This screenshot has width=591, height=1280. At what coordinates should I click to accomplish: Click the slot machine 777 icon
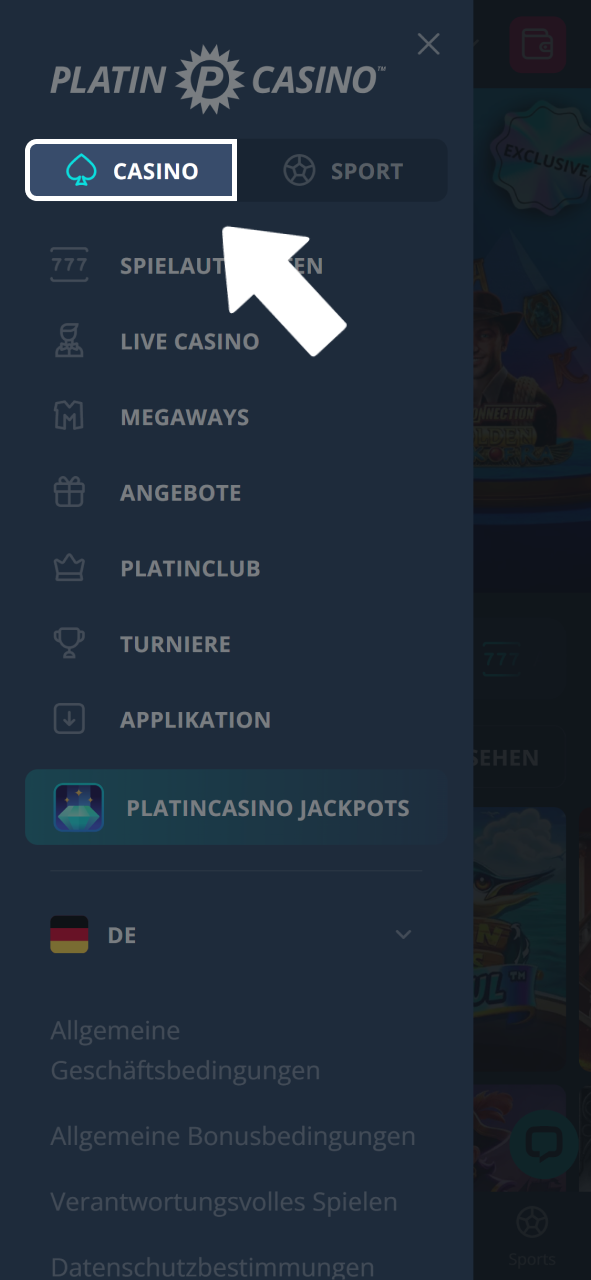click(x=69, y=266)
